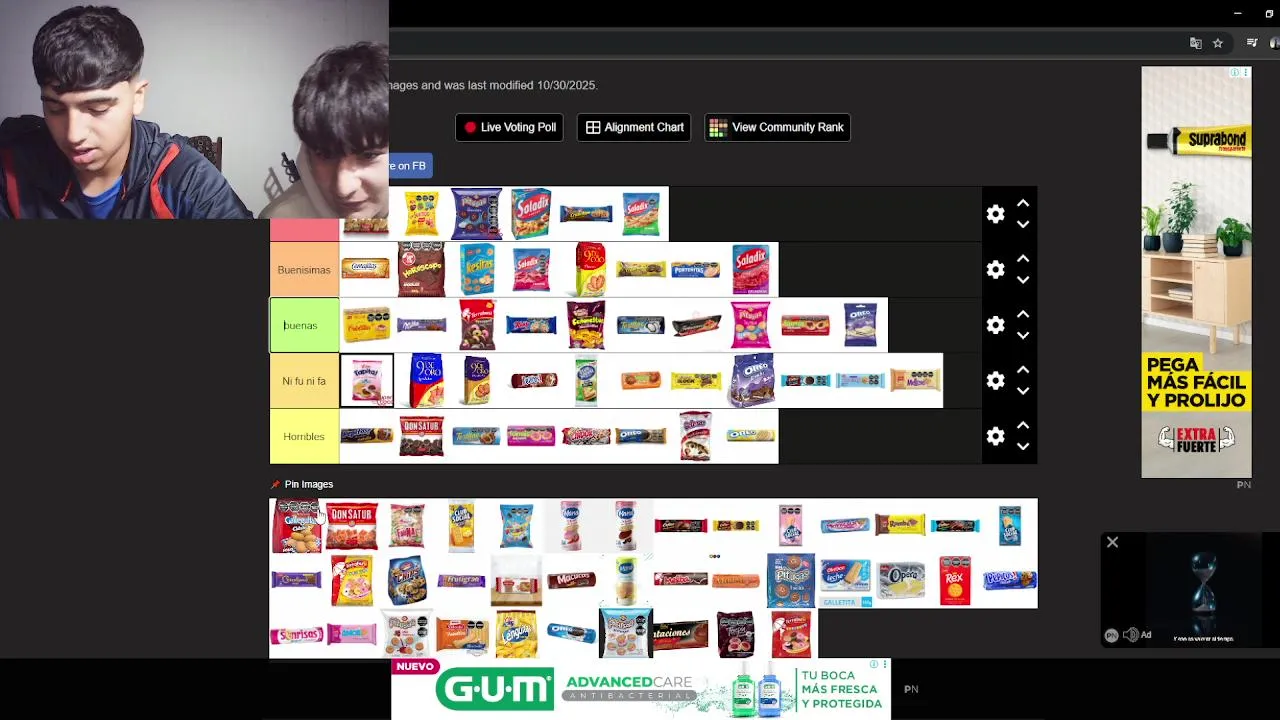Screen dimensions: 1280x720
Task: Open settings gear for the Ni fu ni fa tier
Action: pyautogui.click(x=995, y=381)
